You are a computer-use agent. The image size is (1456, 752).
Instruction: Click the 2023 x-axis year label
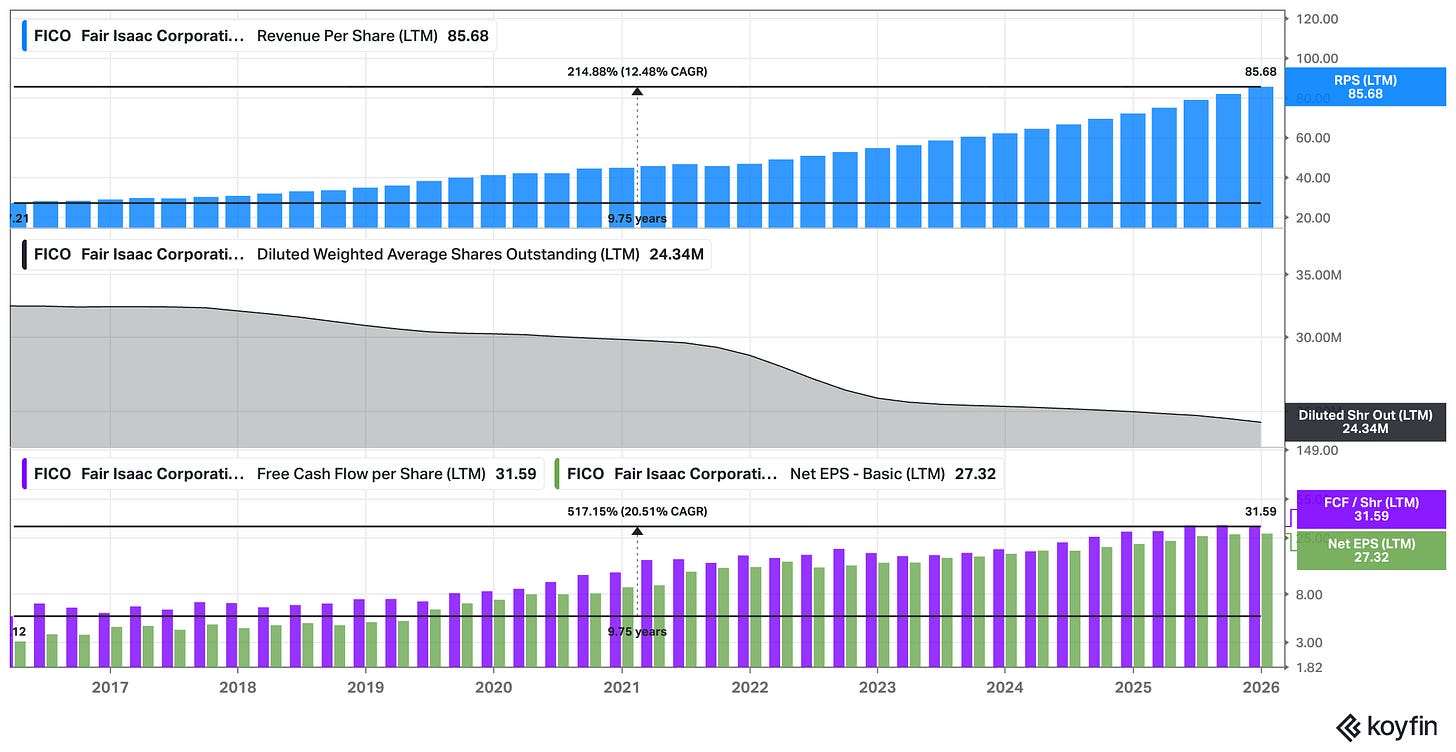877,687
